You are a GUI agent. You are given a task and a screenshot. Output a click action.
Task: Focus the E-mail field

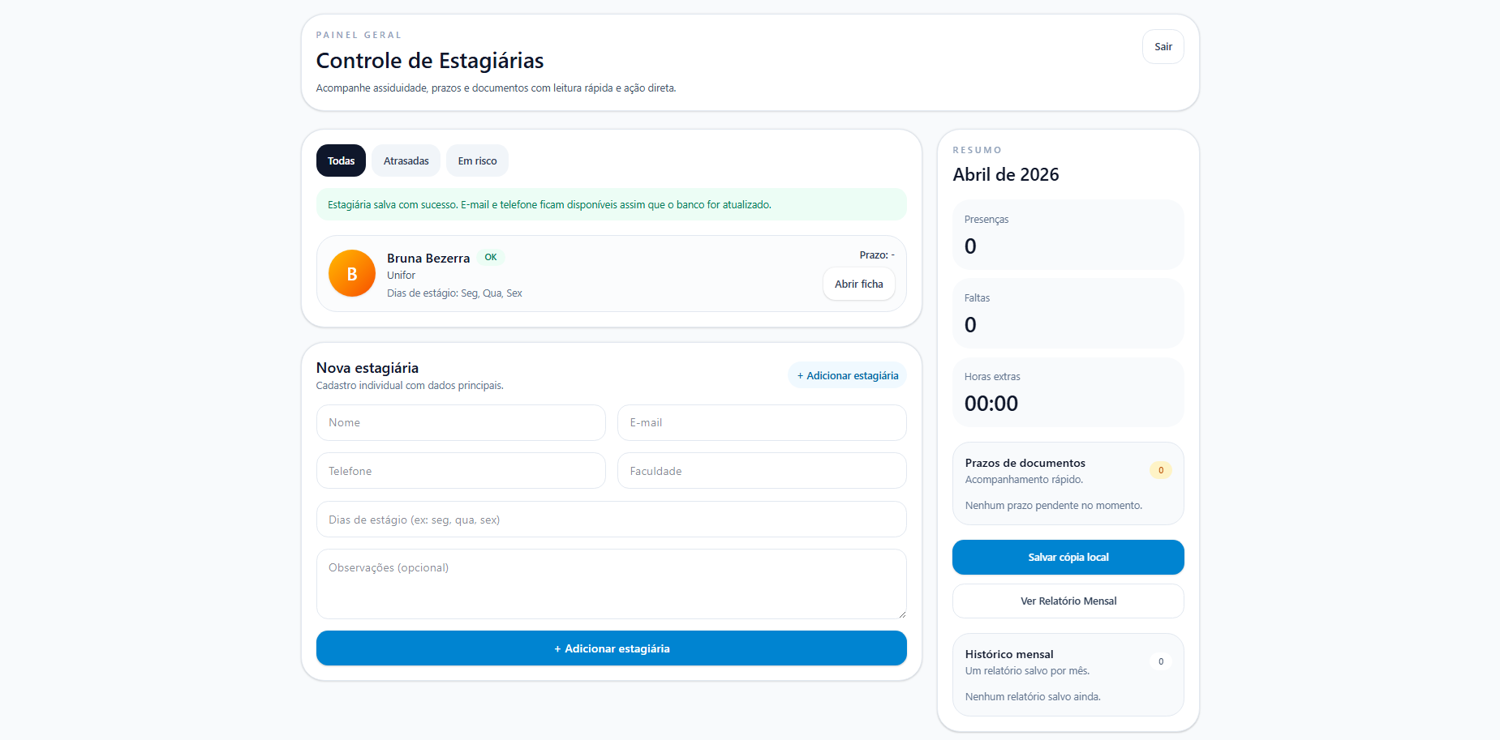(761, 422)
